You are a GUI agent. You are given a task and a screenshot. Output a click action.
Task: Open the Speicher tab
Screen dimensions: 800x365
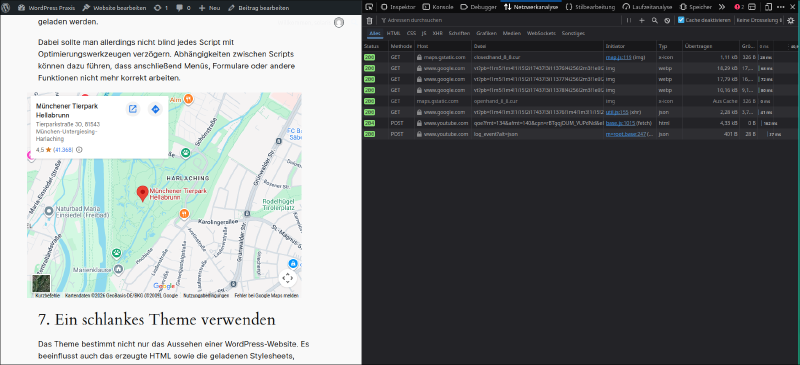pos(695,7)
